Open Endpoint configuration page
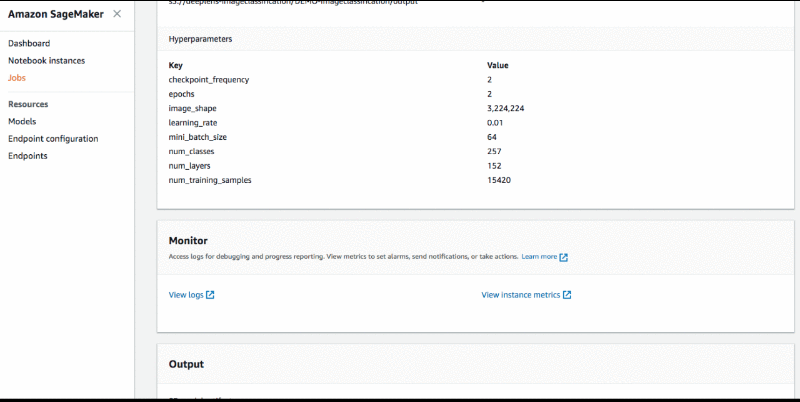This screenshot has width=800, height=402. pos(53,139)
